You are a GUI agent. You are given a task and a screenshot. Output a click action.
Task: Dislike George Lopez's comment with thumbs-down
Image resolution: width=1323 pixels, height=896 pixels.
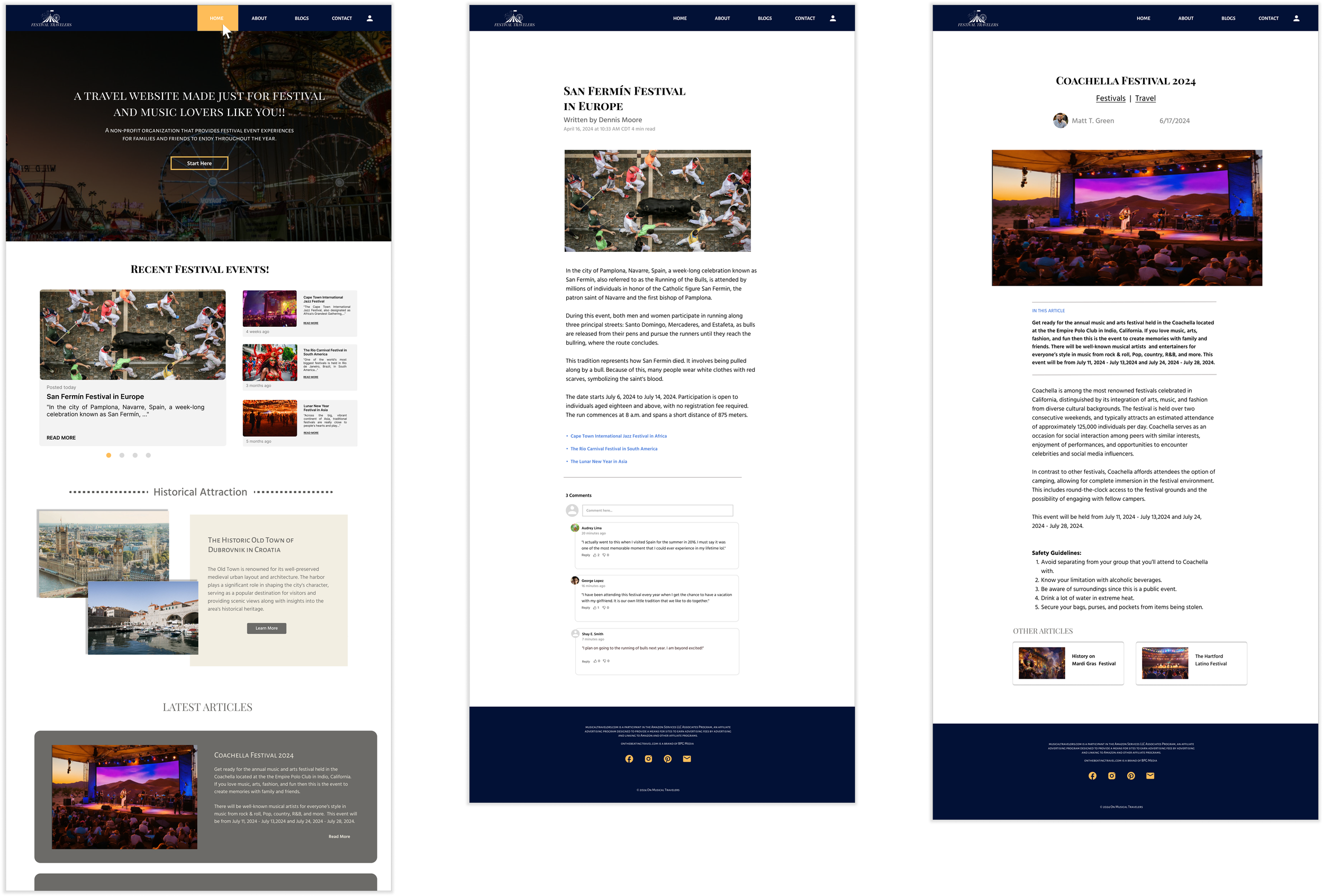pos(604,608)
